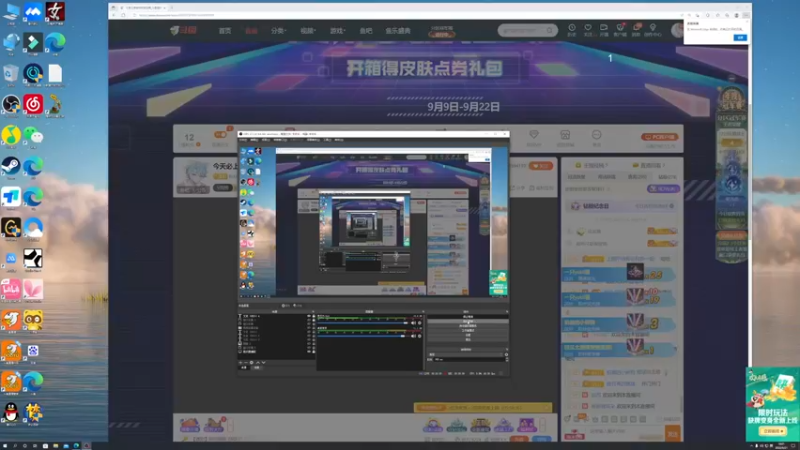Image resolution: width=800 pixels, height=450 pixels.
Task: Click the Douyu start-broadcast camera icon
Action: point(604,28)
